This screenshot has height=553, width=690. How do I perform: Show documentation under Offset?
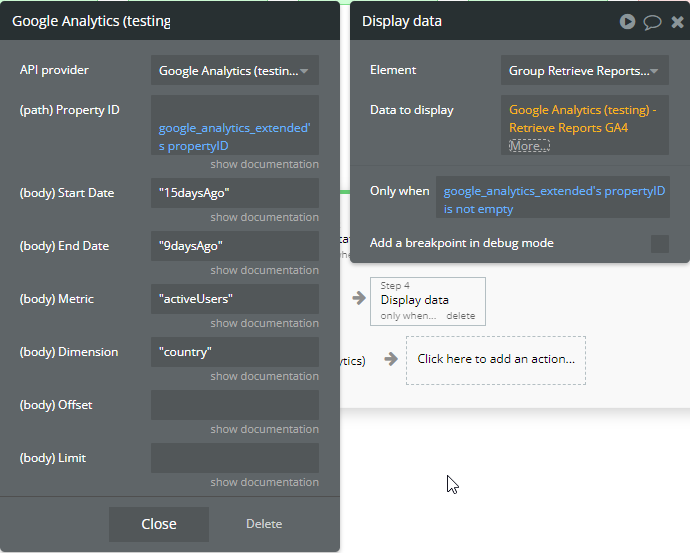[x=264, y=429]
